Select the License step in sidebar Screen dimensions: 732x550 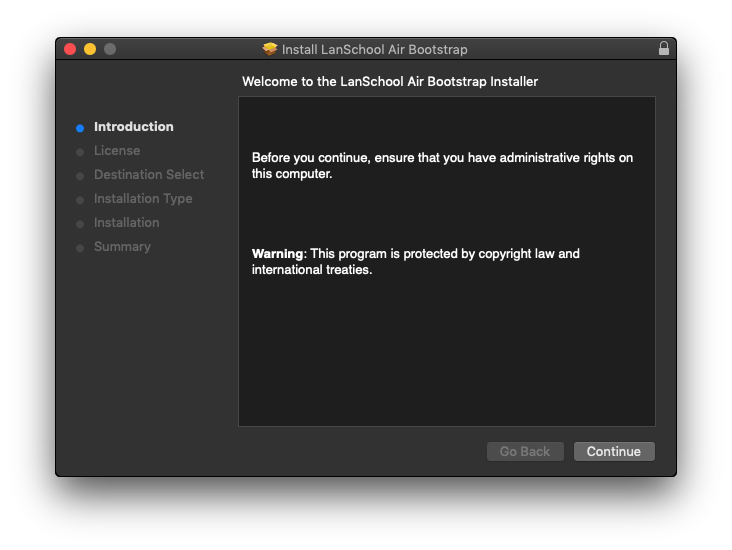click(117, 150)
